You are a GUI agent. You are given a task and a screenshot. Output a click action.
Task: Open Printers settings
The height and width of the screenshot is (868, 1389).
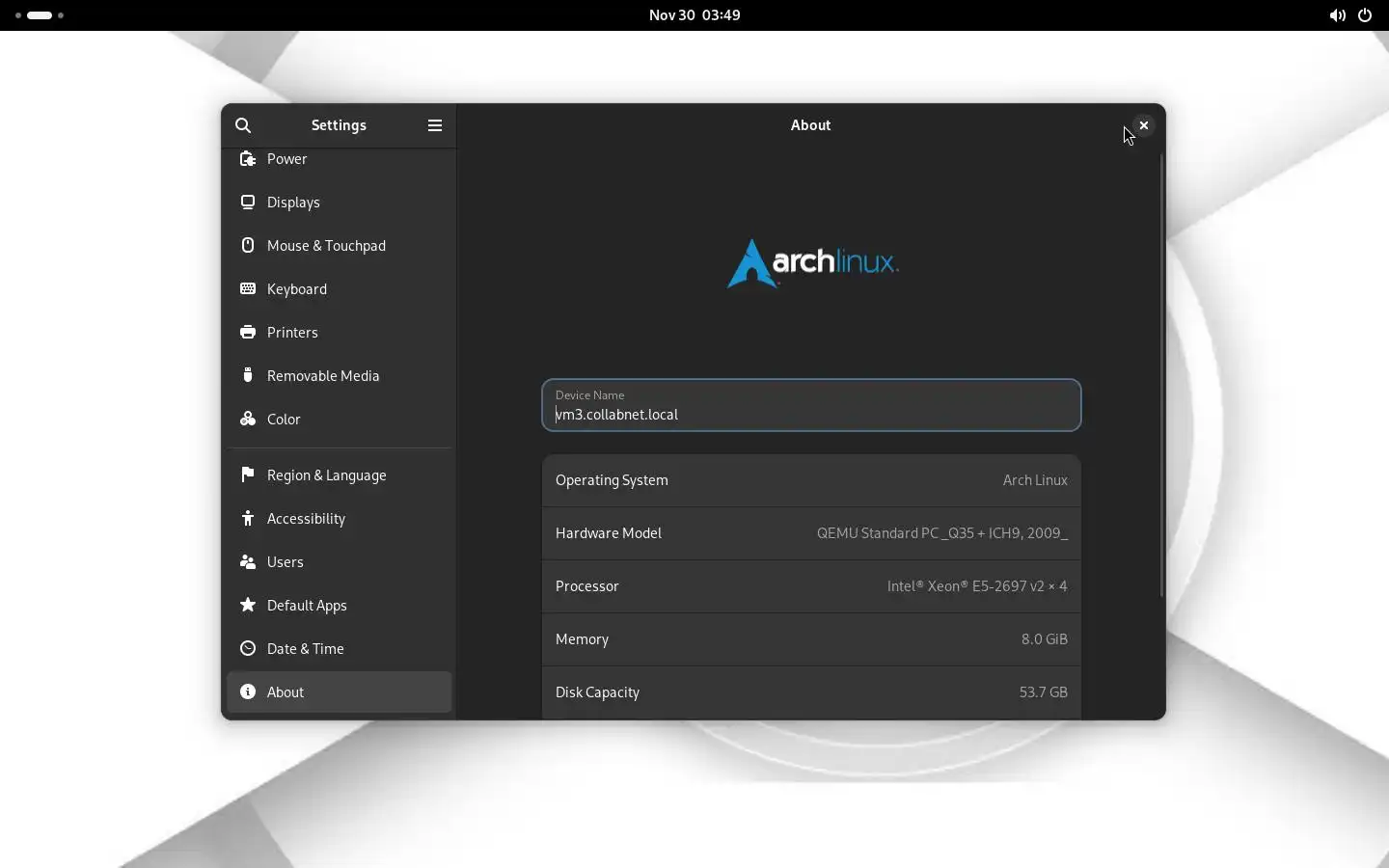[340, 333]
